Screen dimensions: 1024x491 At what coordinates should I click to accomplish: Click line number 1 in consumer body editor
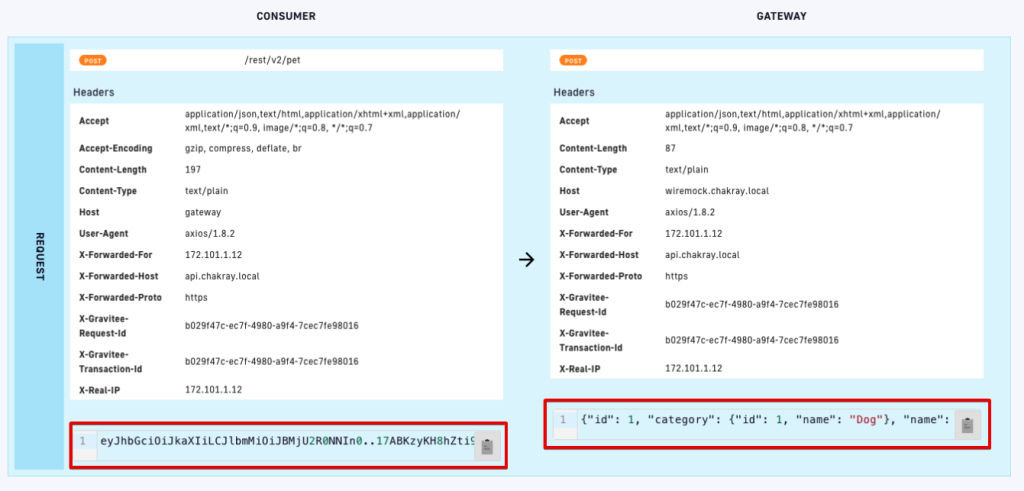(83, 441)
